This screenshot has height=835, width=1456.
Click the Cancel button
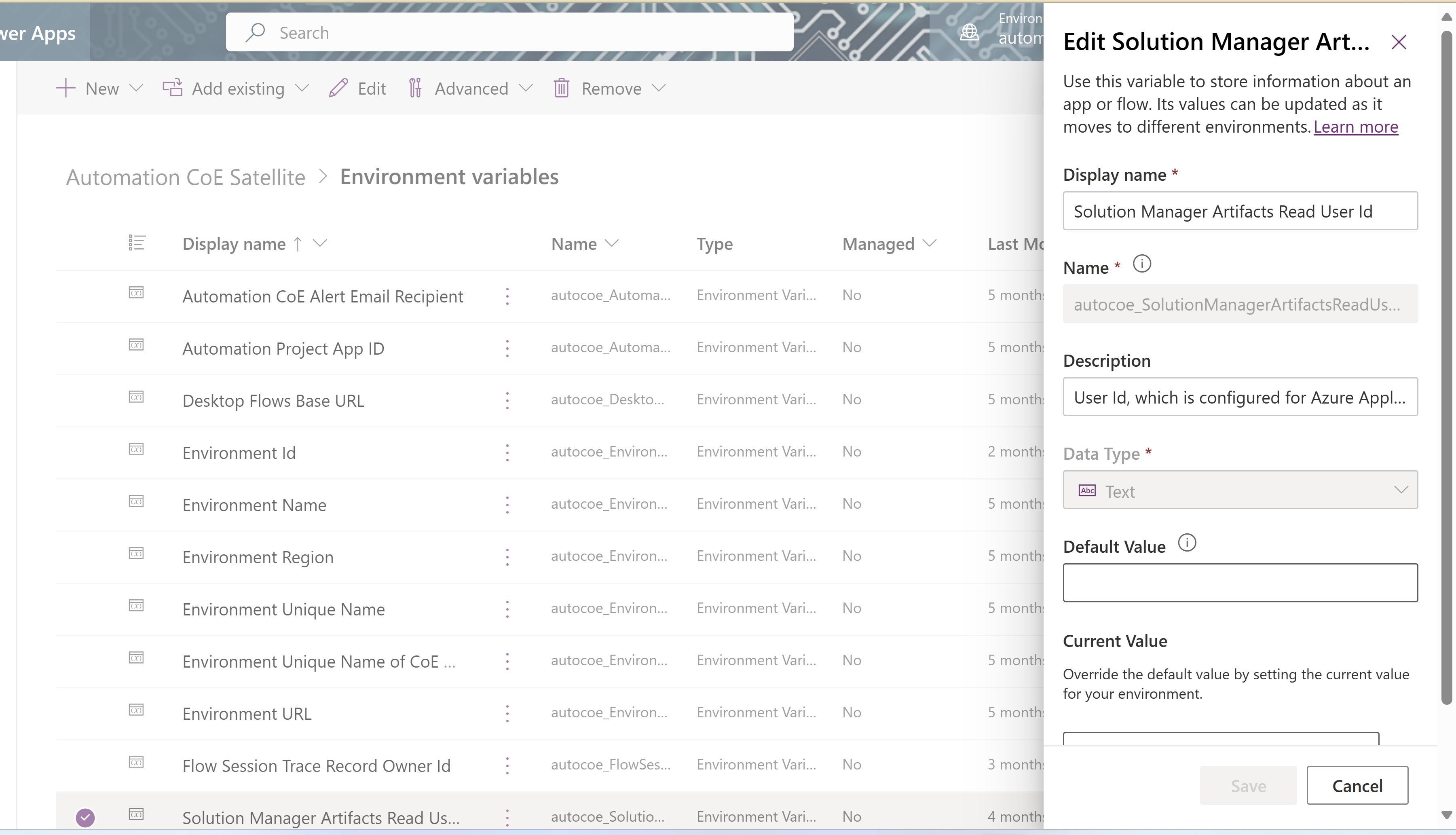[x=1357, y=785]
